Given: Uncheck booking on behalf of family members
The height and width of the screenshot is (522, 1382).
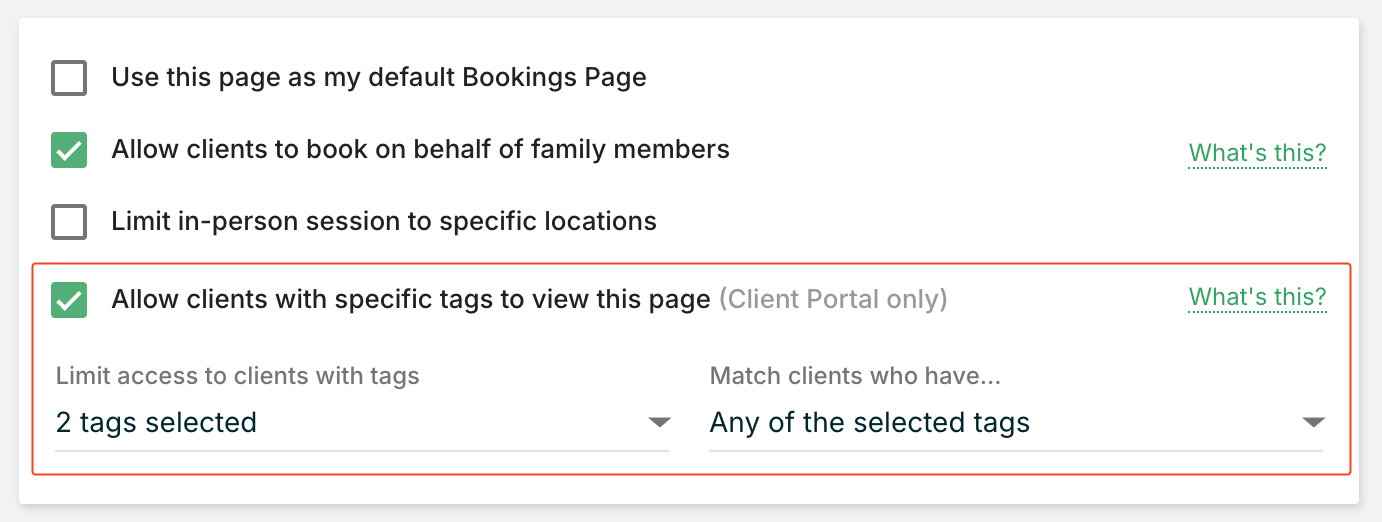Looking at the screenshot, I should 69,150.
